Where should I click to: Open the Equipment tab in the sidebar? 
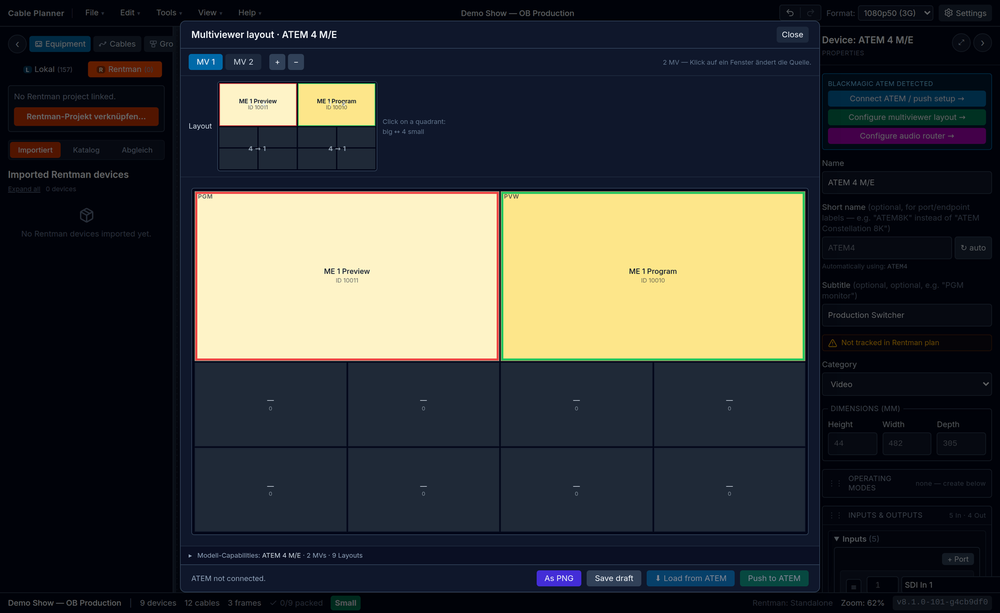click(x=60, y=44)
